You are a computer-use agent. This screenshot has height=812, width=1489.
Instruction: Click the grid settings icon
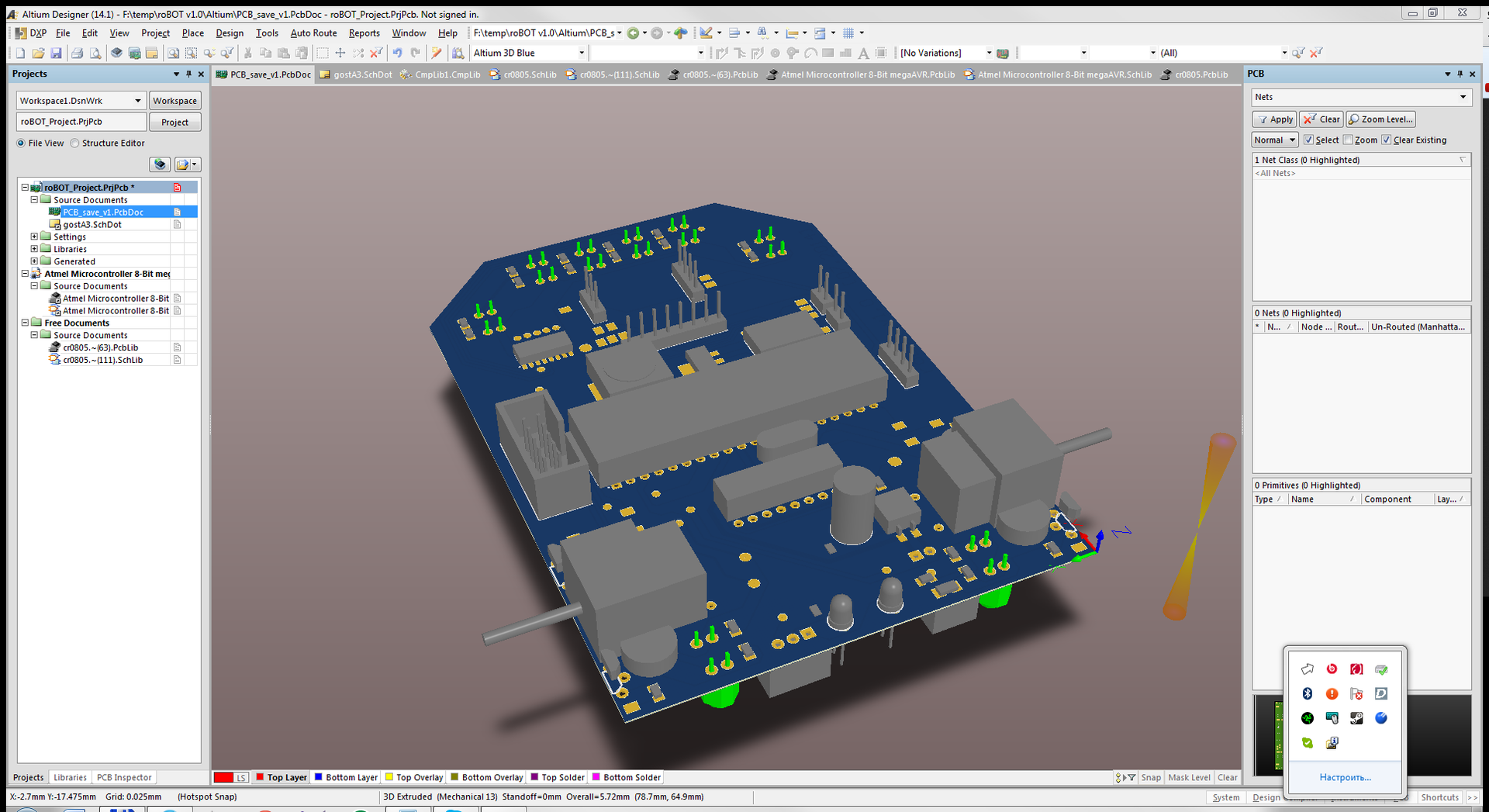(x=848, y=33)
